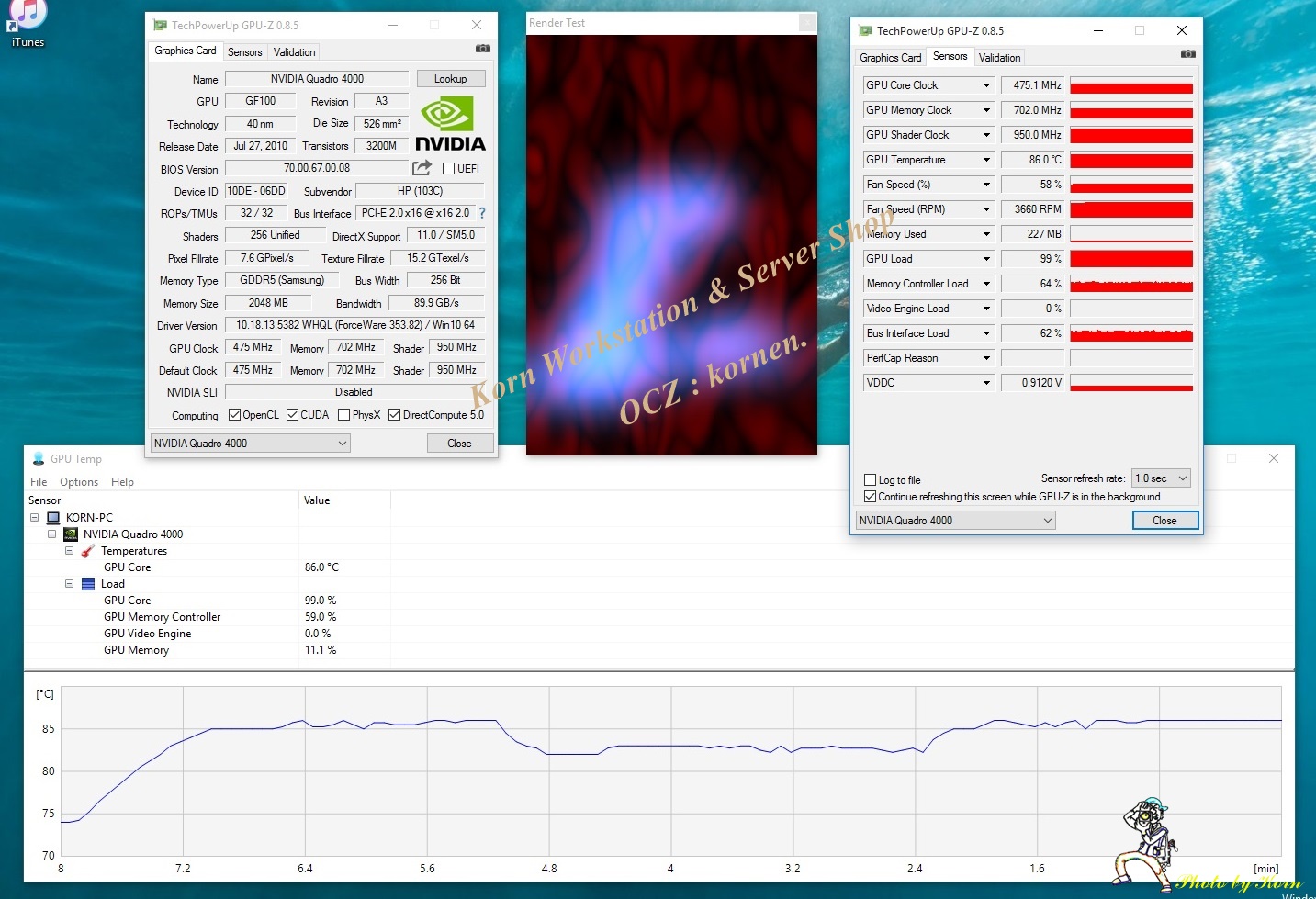Click the Driver Version field
The width and height of the screenshot is (1316, 899).
355,325
